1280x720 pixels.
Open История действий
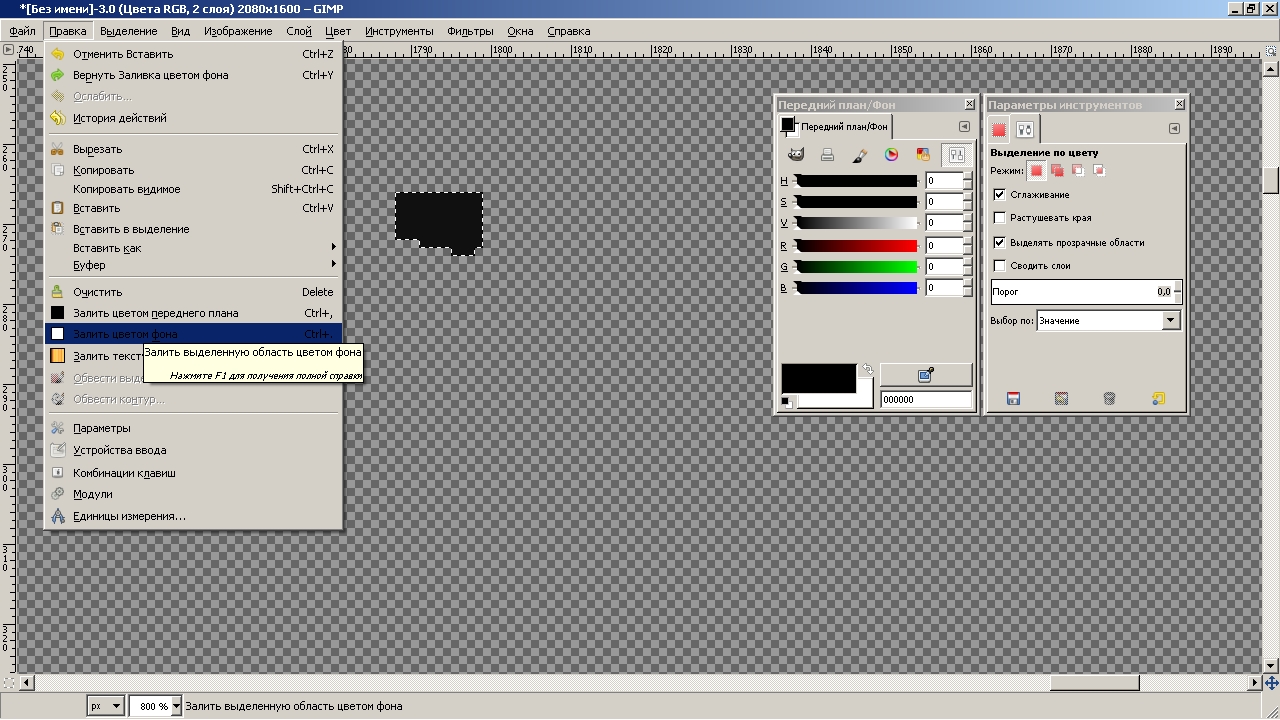click(x=193, y=118)
